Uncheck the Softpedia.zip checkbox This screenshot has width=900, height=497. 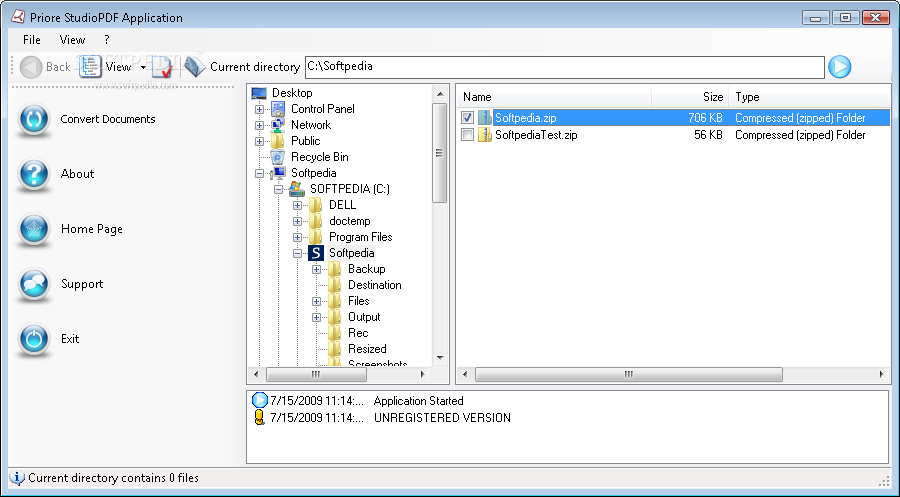467,118
